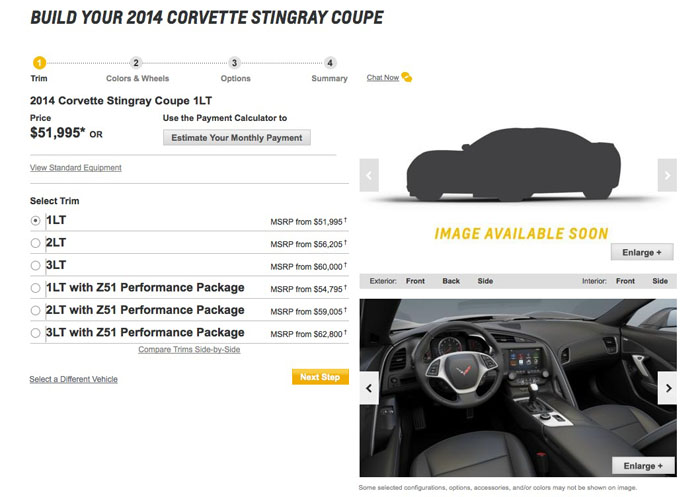Screen dimensions: 700x497
Task: Open the Colors & Wheels step
Action: (138, 79)
